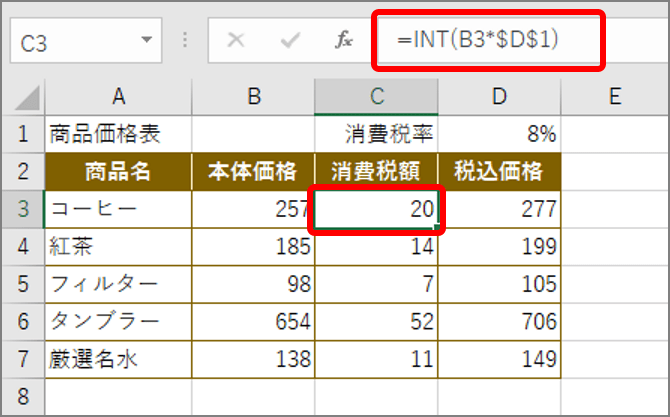The height and width of the screenshot is (417, 670).
Task: Select row 3 header
Action: pyautogui.click(x=23, y=209)
